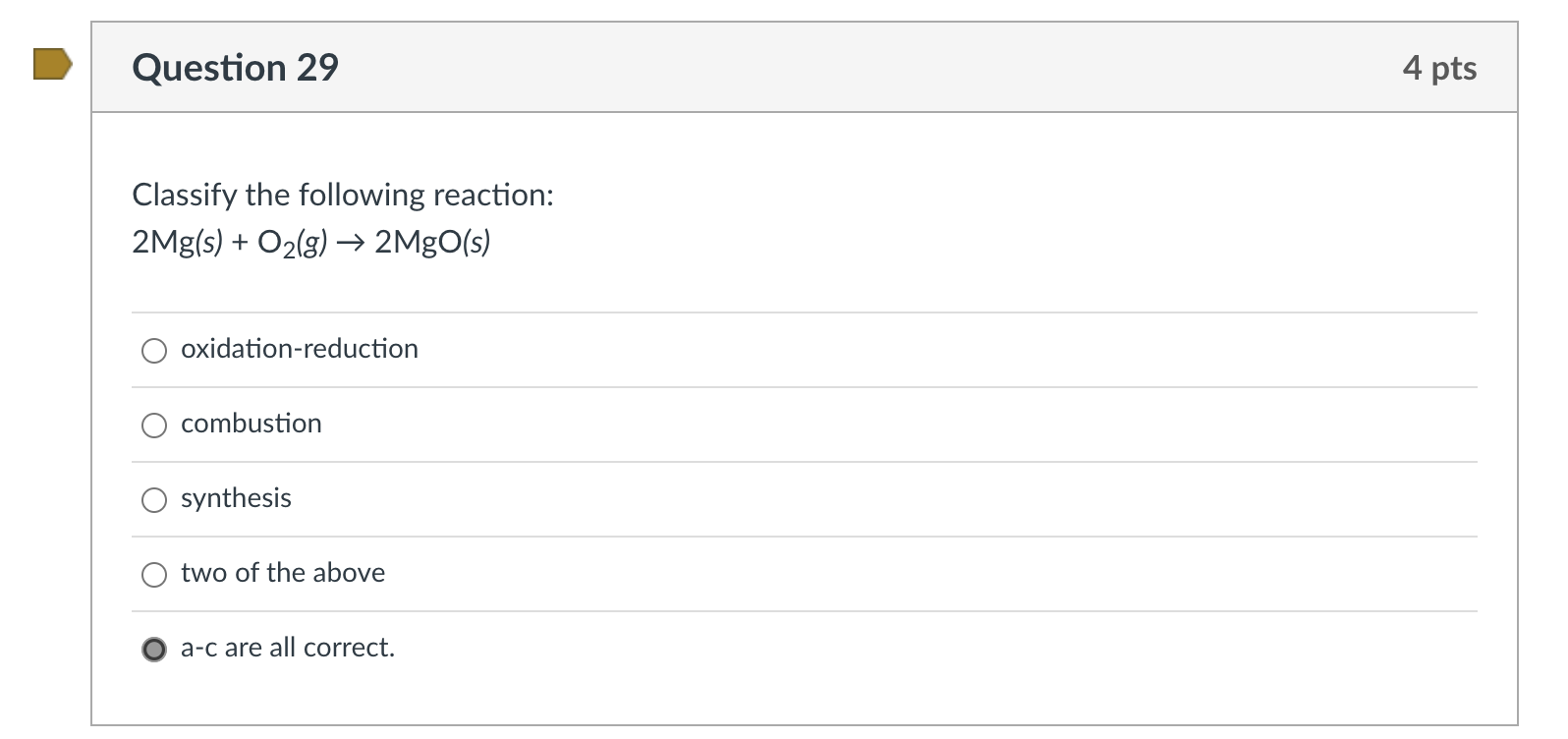The width and height of the screenshot is (1568, 739).
Task: Choose the two of the above option
Action: [153, 574]
